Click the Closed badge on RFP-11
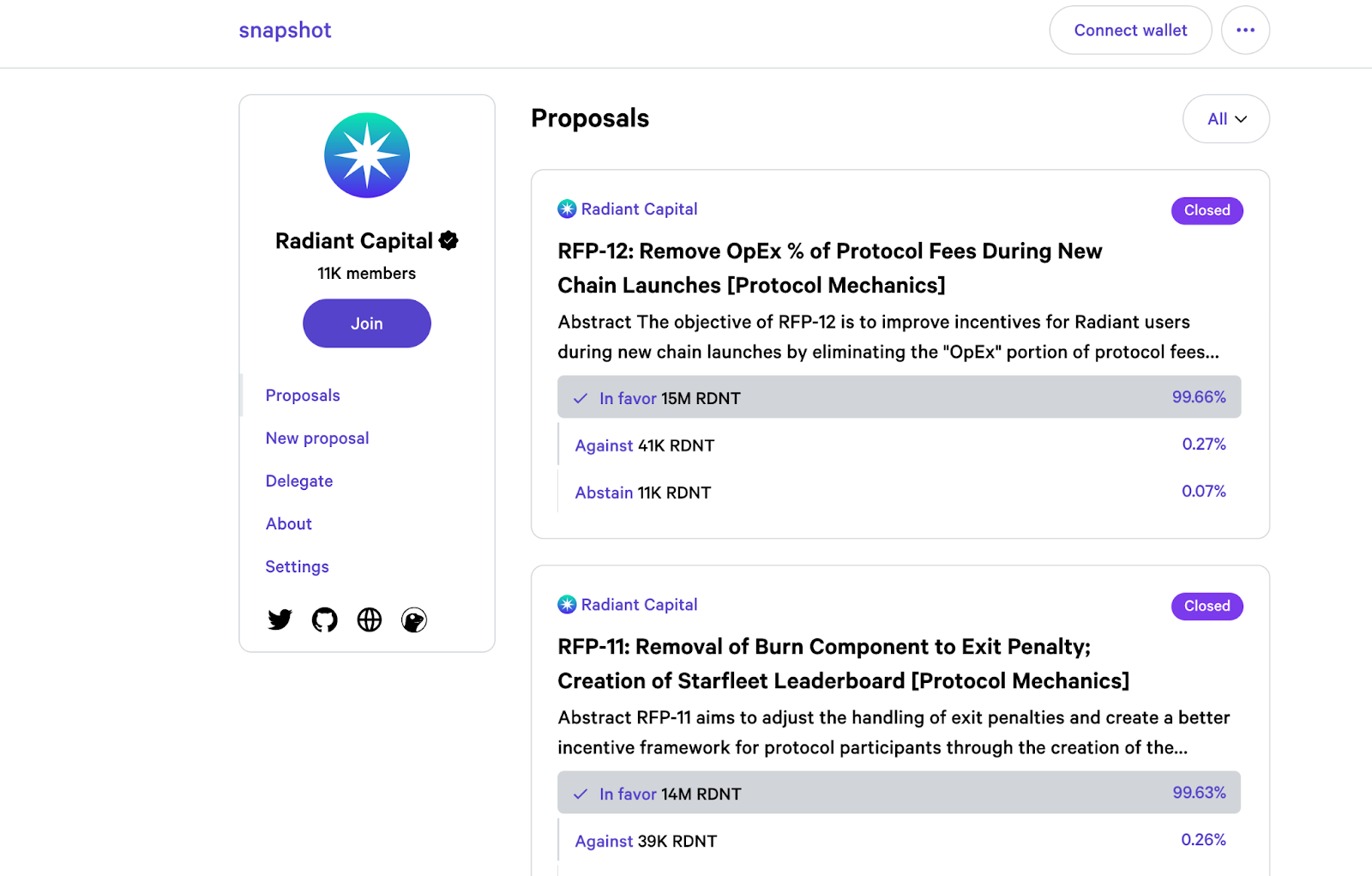 click(1207, 606)
